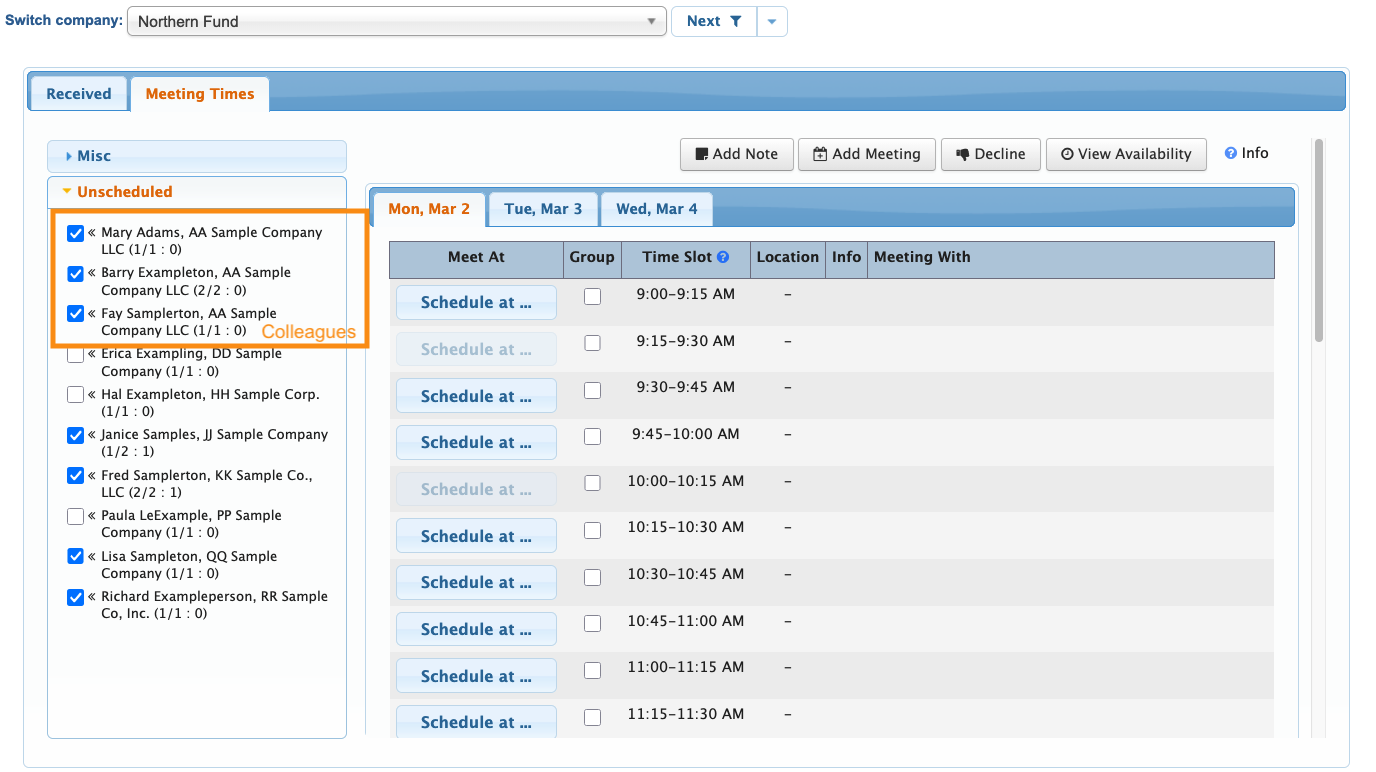This screenshot has width=1376, height=772.
Task: Click the Add Note icon button
Action: coord(702,154)
